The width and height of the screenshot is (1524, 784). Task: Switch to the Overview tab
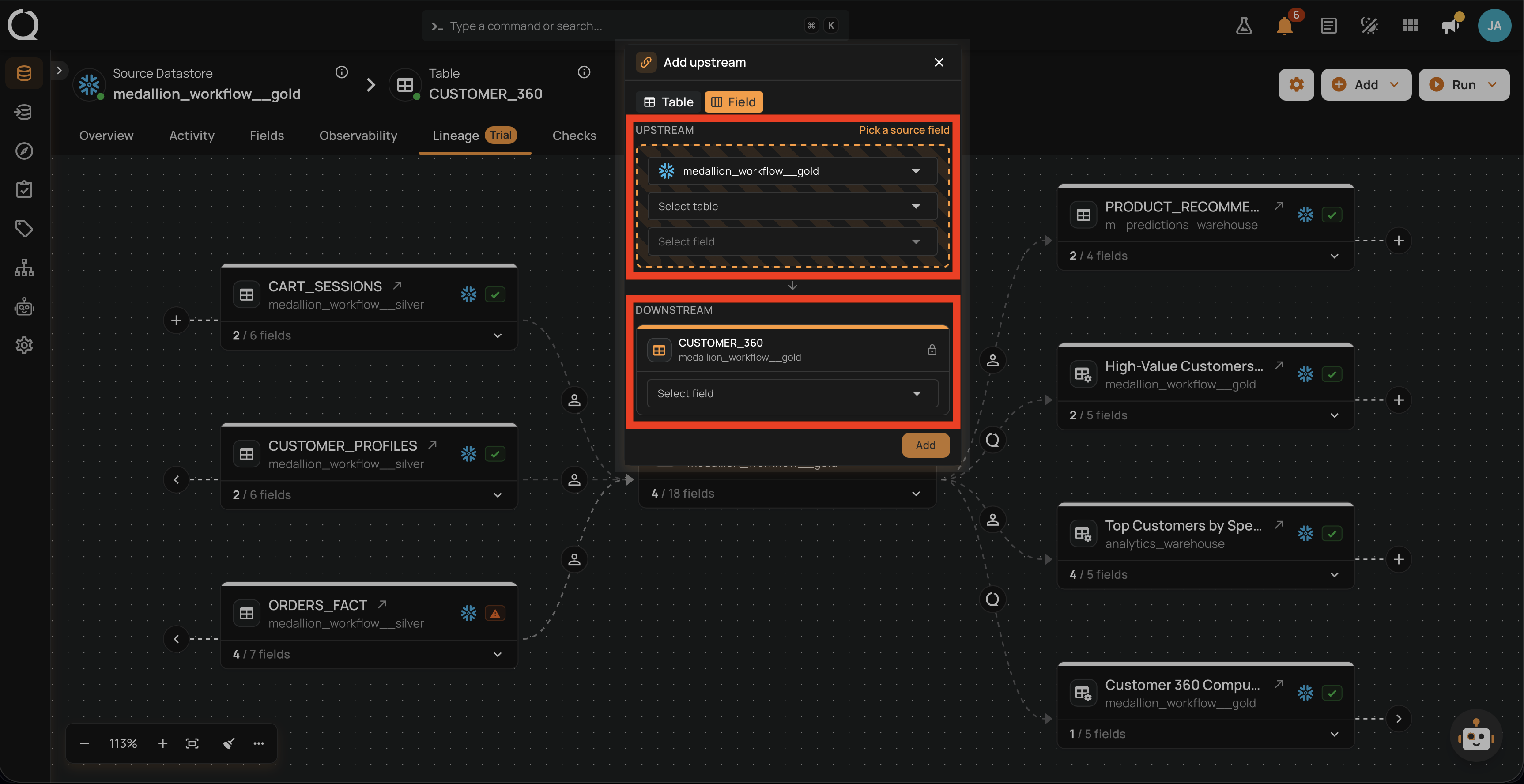click(x=106, y=136)
